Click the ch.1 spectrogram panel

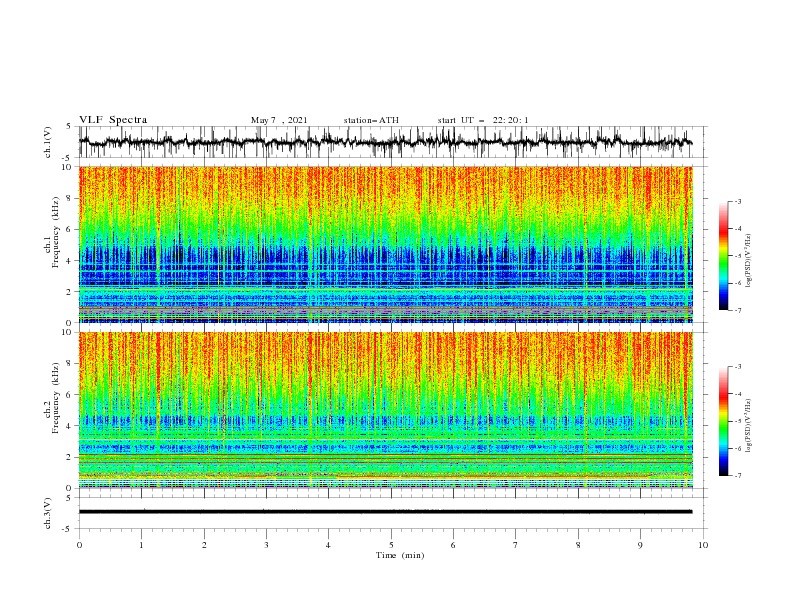pos(385,244)
